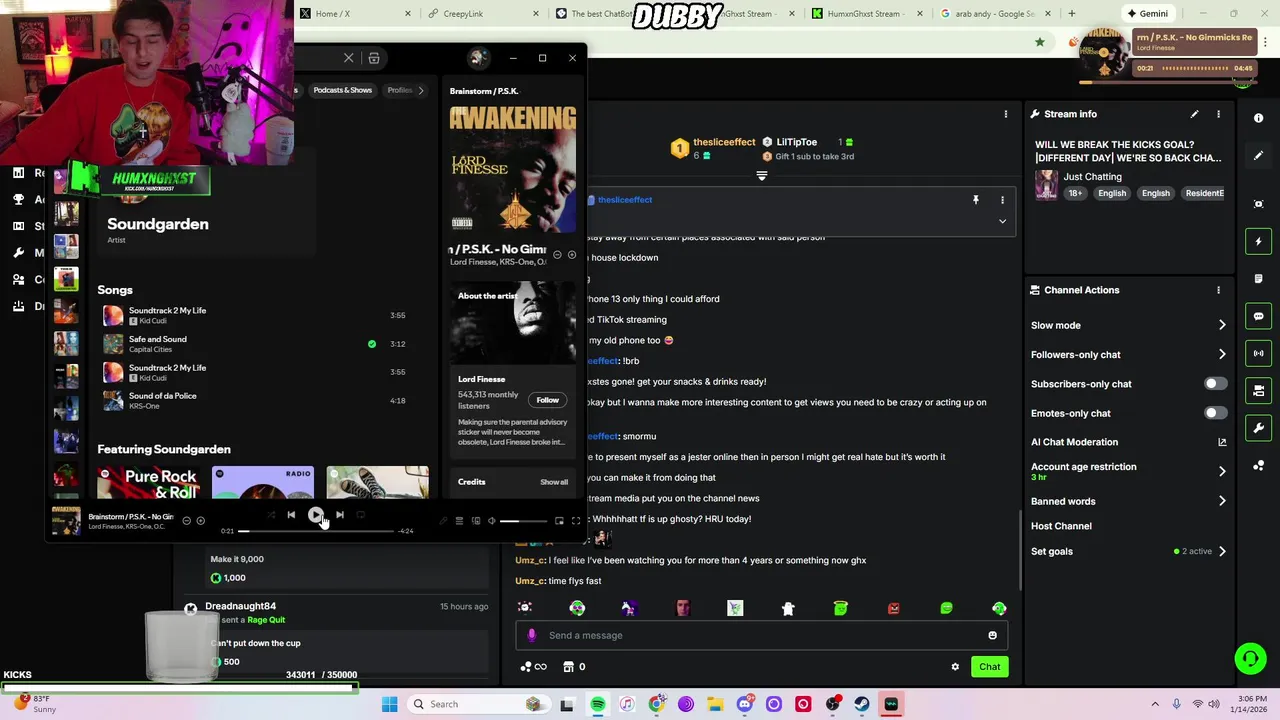Click the note page sidebar icon

click(1258, 279)
